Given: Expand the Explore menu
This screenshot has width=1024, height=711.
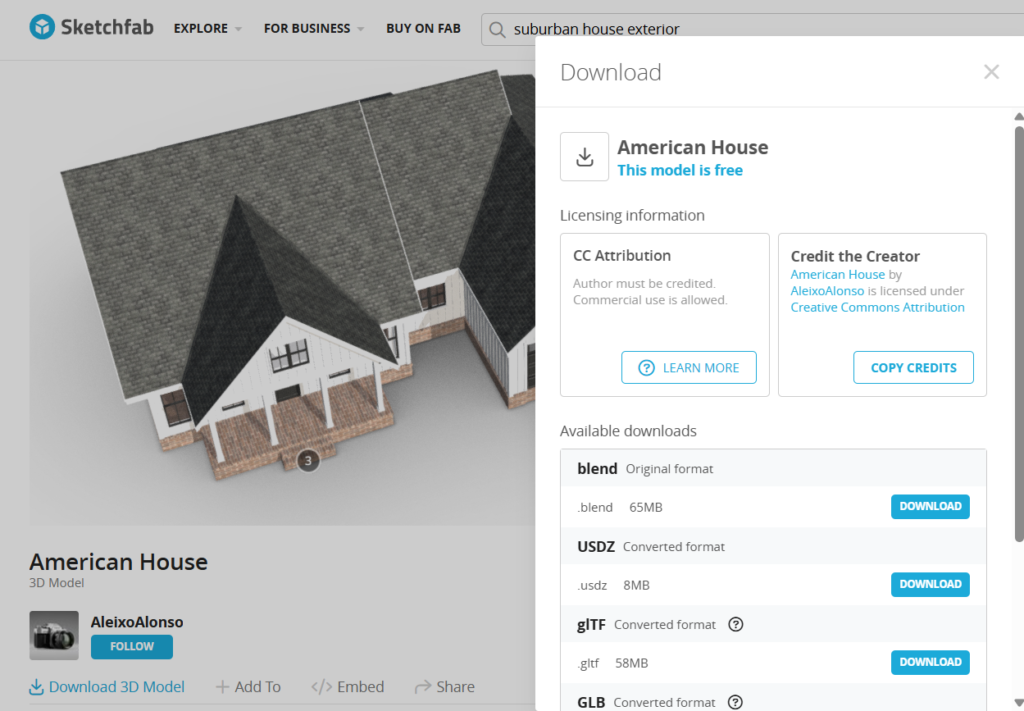Looking at the screenshot, I should (208, 29).
